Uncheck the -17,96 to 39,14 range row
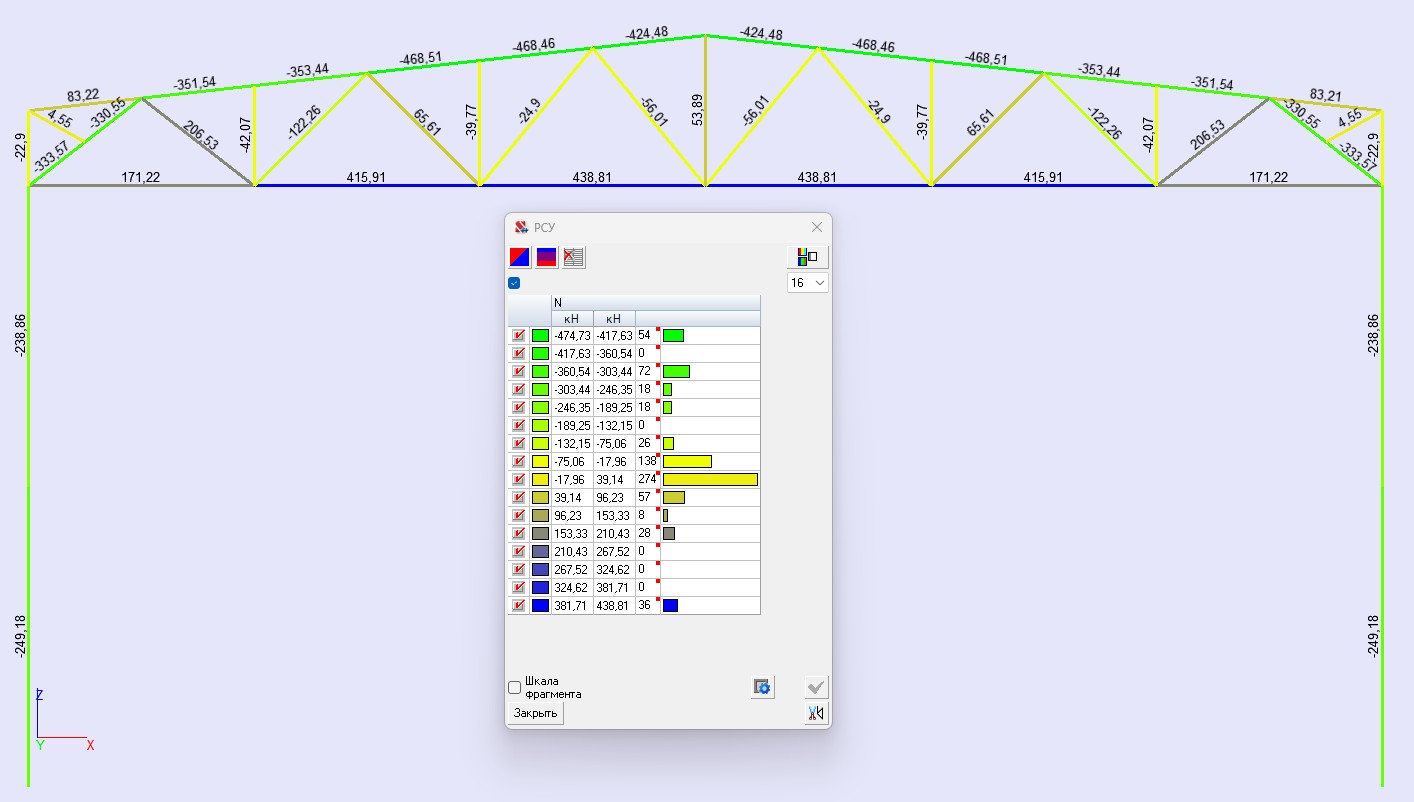Screen dimensions: 1414x802 pyautogui.click(x=519, y=480)
